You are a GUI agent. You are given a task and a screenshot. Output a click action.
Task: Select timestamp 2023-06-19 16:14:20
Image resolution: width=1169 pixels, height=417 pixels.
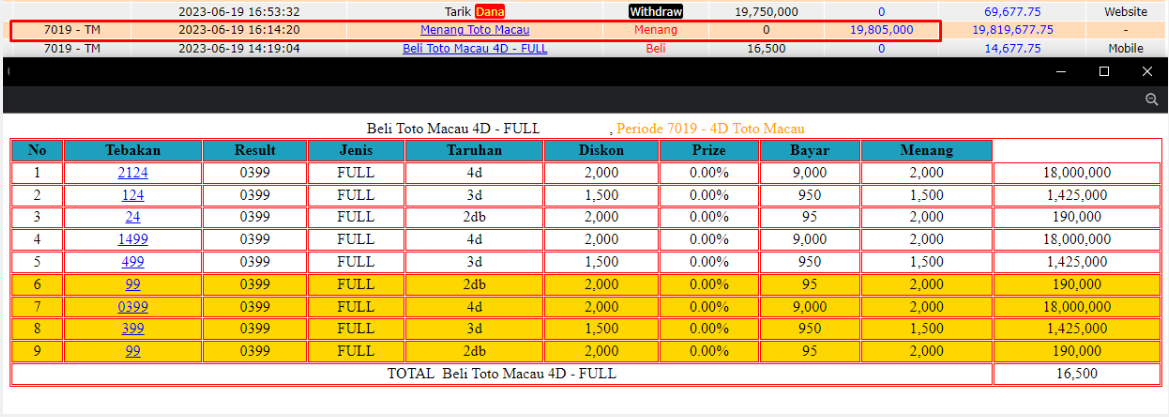239,30
